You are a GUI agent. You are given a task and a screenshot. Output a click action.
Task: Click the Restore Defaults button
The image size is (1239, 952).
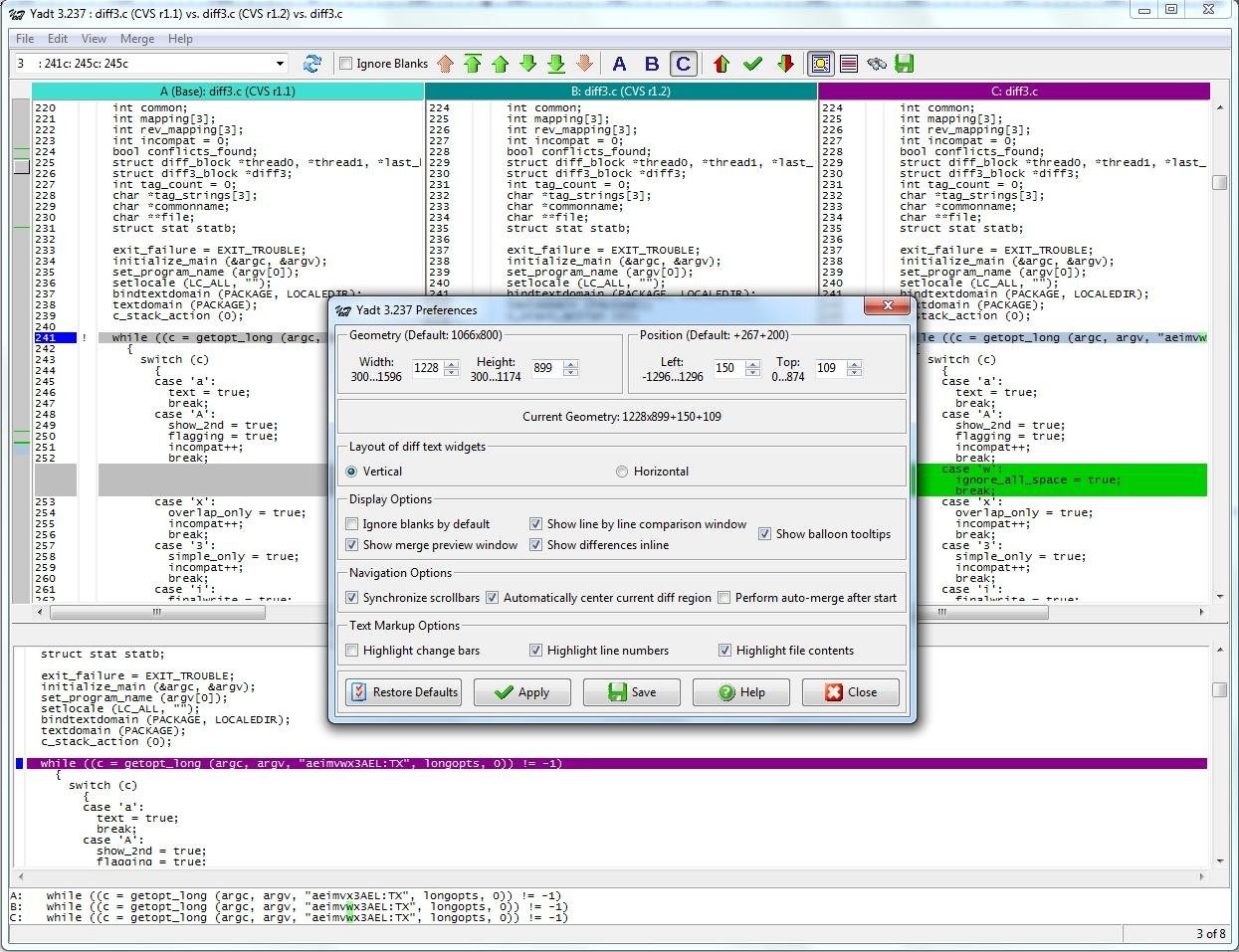404,692
